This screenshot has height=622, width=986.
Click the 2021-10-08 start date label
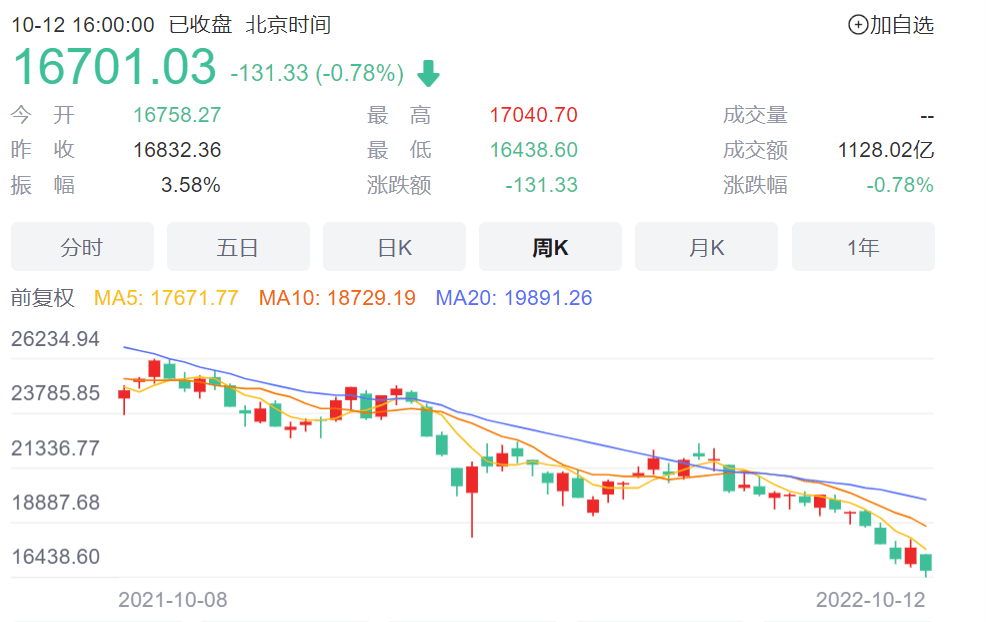pos(173,599)
